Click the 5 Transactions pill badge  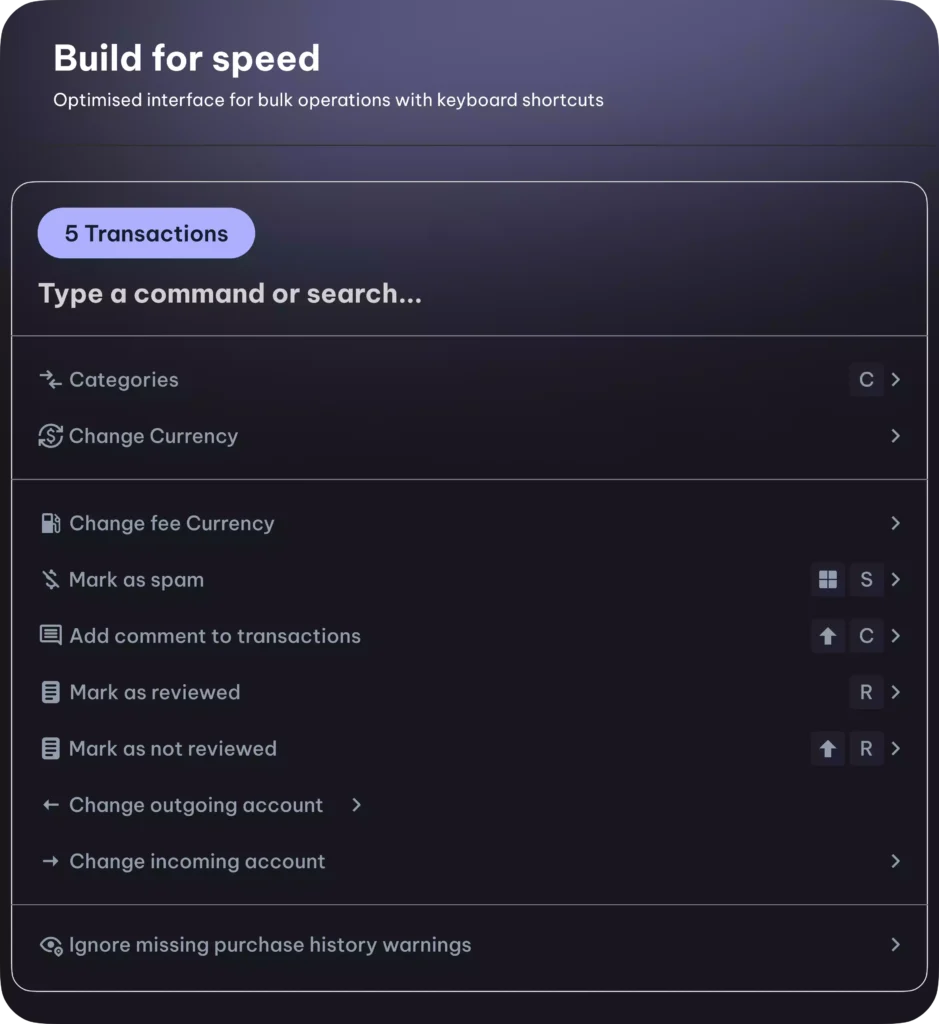(146, 233)
